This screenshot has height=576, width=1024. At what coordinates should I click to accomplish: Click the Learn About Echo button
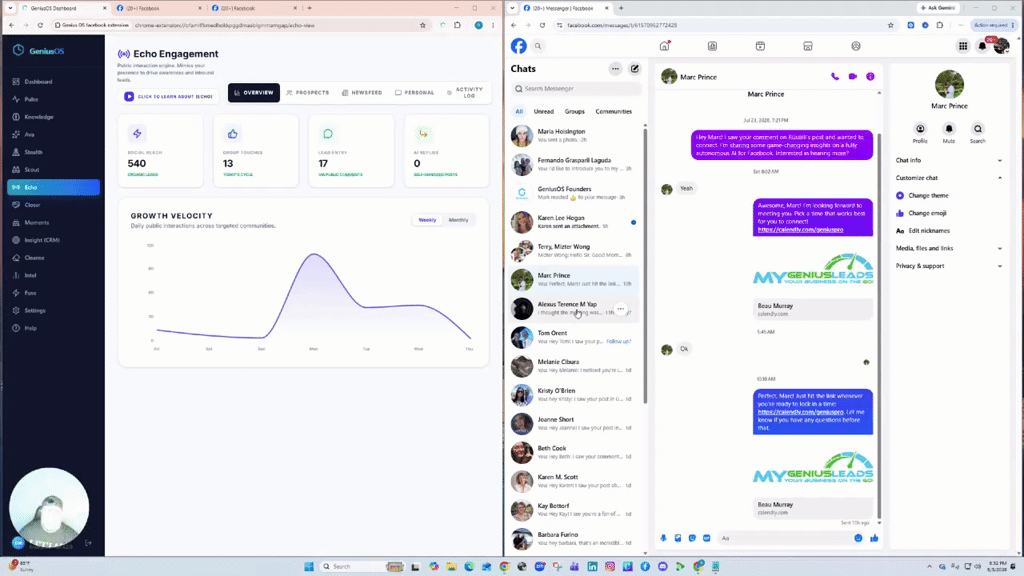coord(170,97)
